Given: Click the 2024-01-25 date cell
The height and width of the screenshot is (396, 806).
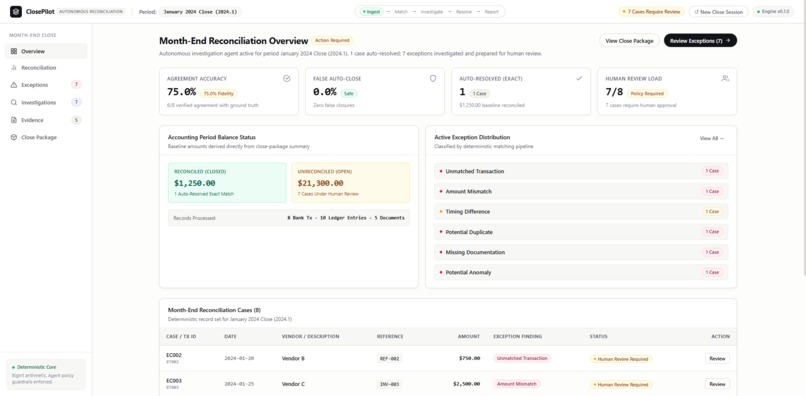Looking at the screenshot, I should 239,384.
